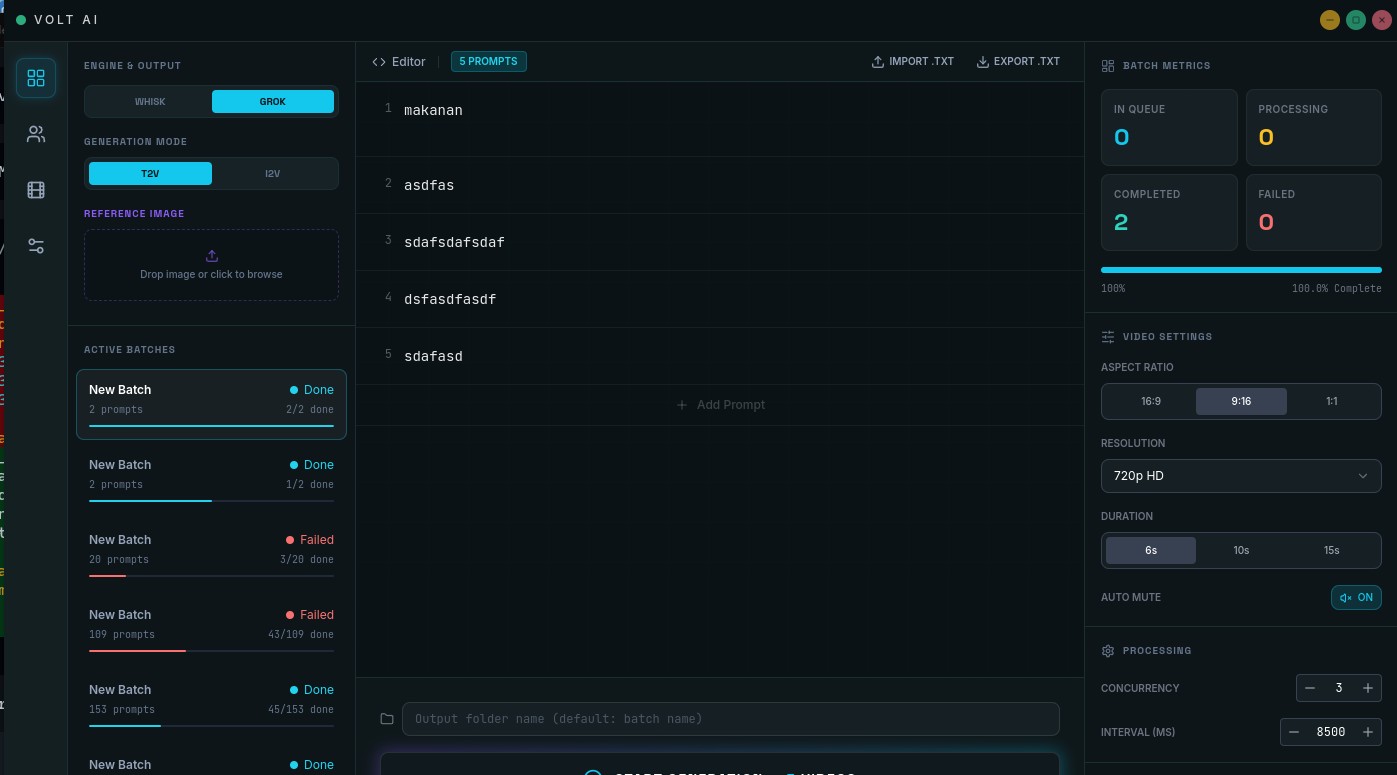Set duration to 15s

(x=1332, y=550)
